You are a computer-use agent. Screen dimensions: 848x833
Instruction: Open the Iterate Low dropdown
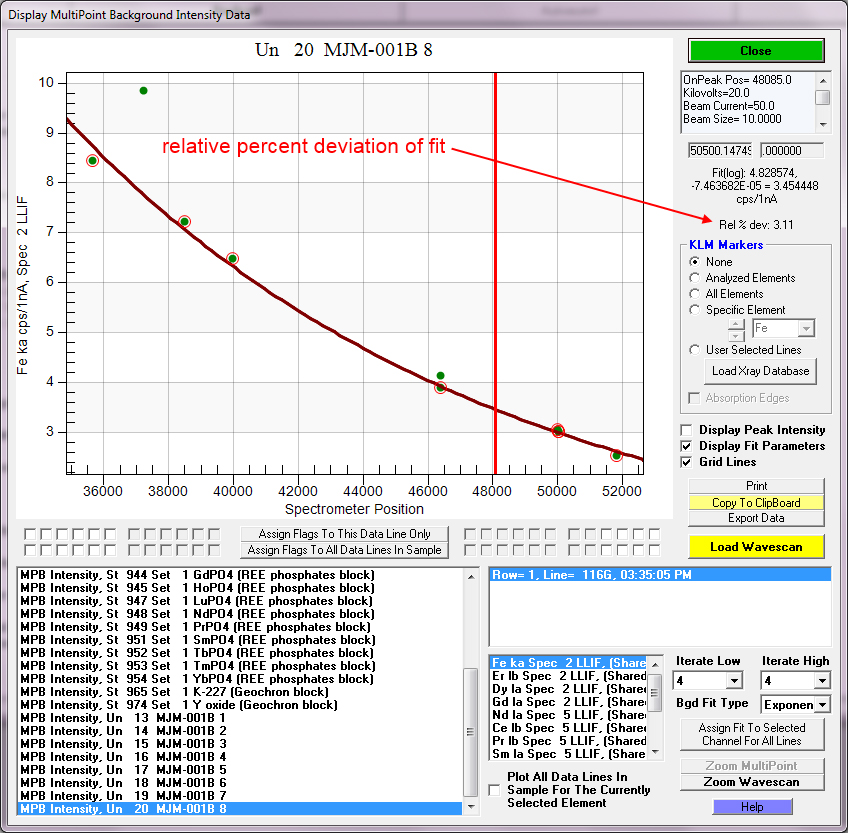pyautogui.click(x=734, y=681)
